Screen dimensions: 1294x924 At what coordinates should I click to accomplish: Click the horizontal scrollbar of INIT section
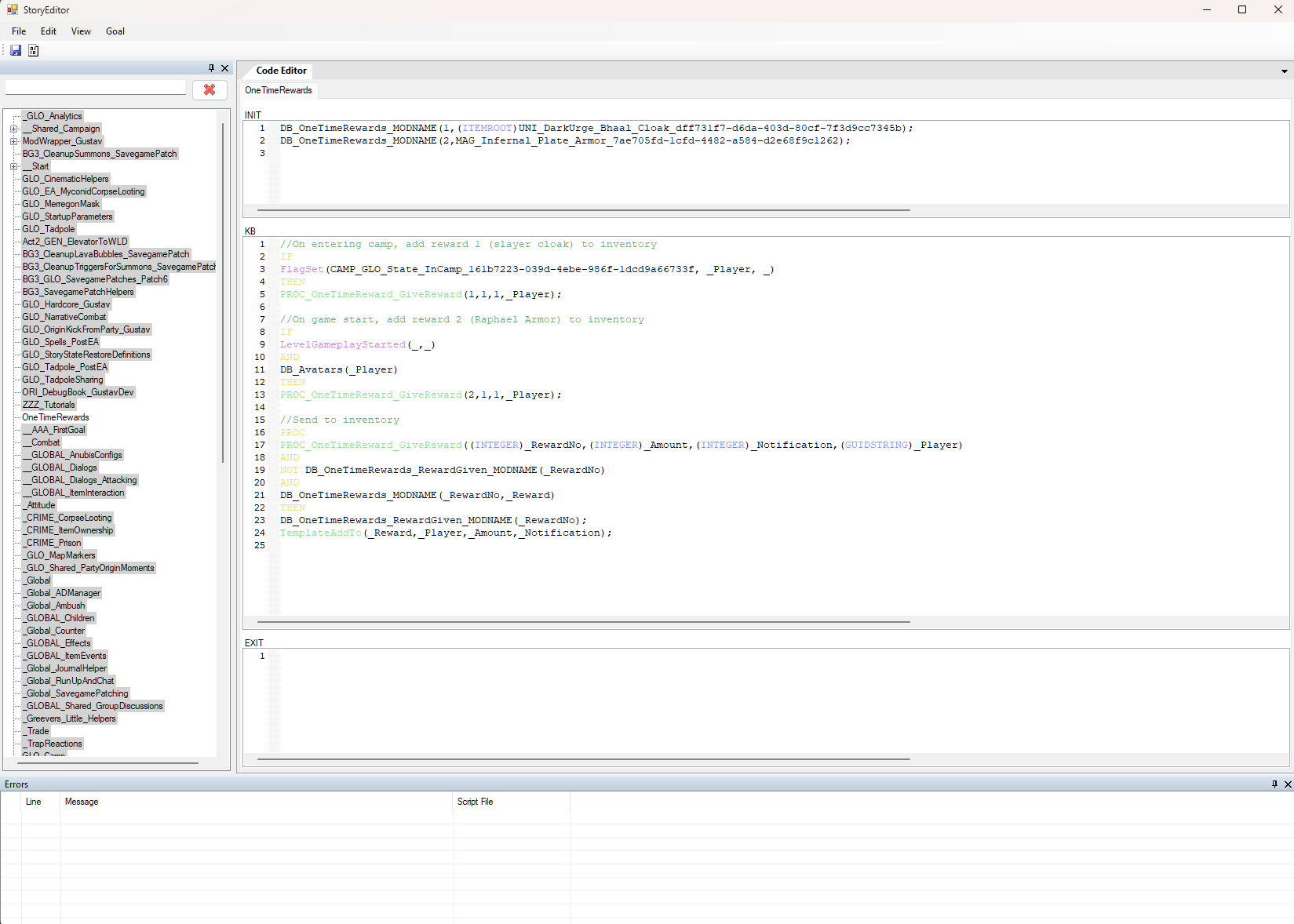[584, 210]
